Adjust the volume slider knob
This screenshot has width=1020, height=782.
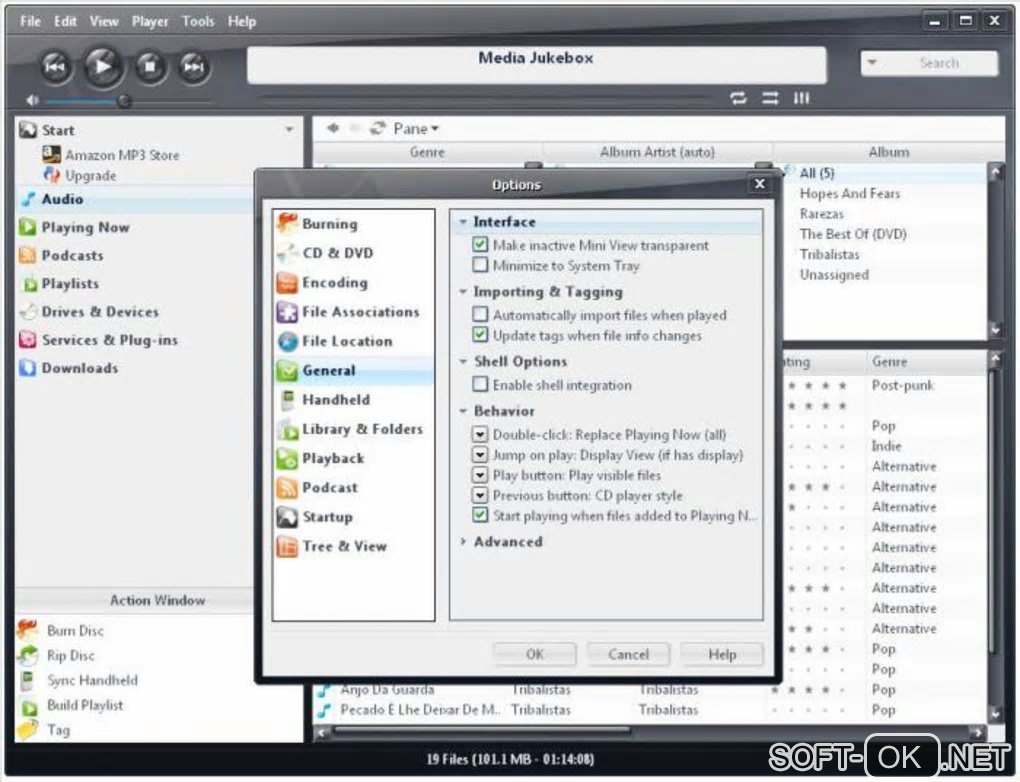pyautogui.click(x=124, y=100)
